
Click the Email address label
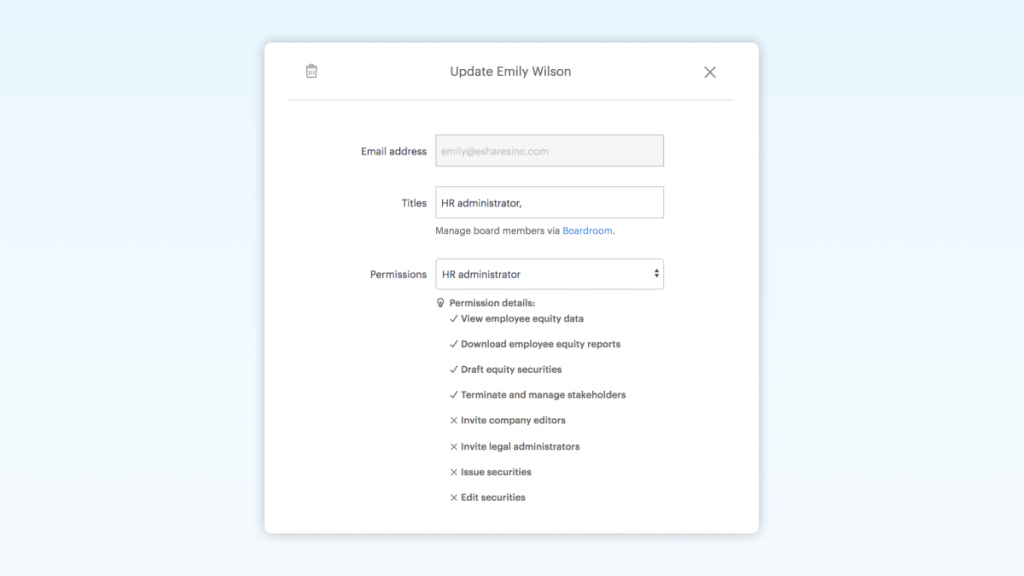tap(394, 152)
